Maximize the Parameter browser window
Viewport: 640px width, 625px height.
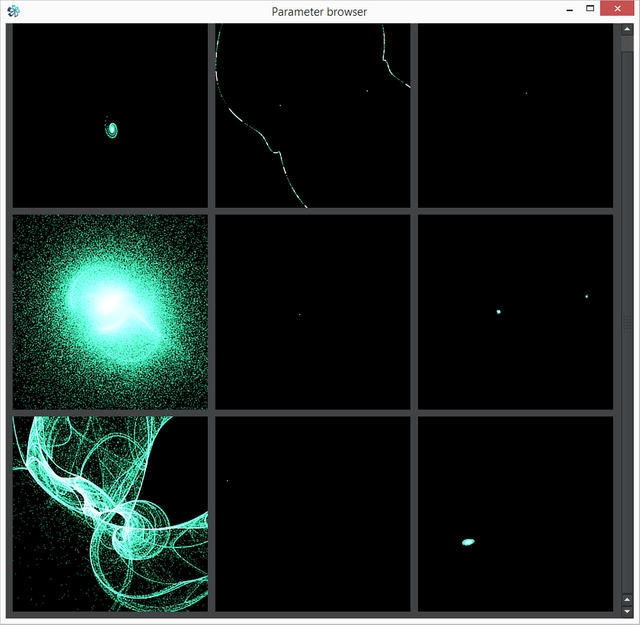click(590, 9)
